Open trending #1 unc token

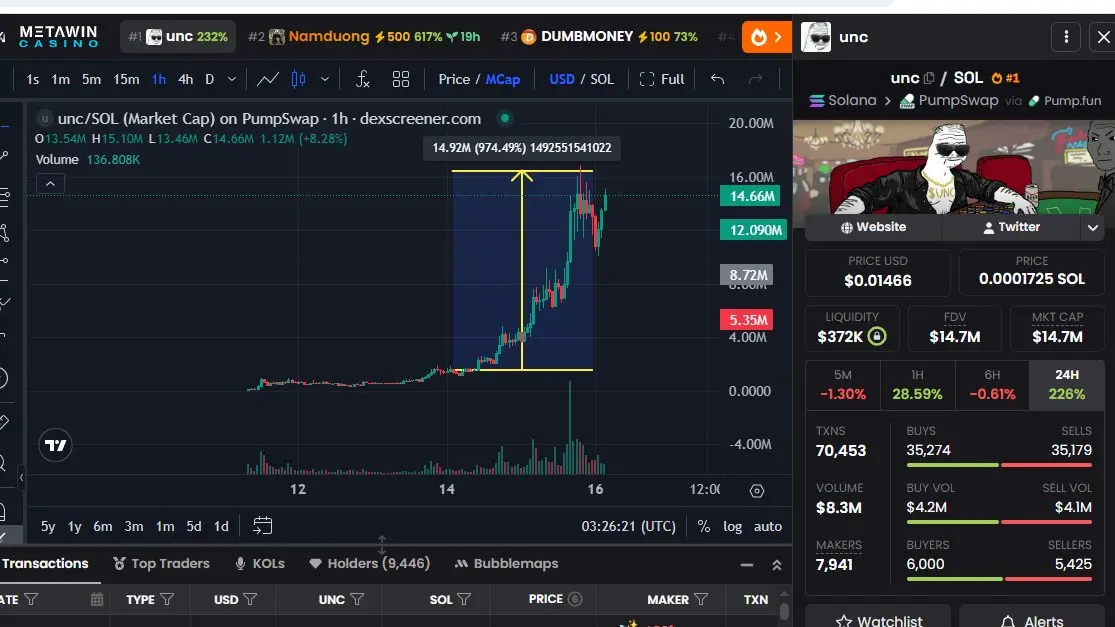[178, 37]
